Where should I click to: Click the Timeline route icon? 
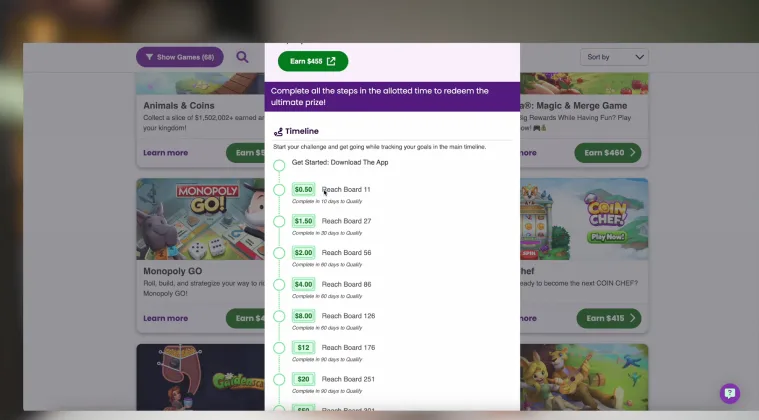coord(278,132)
